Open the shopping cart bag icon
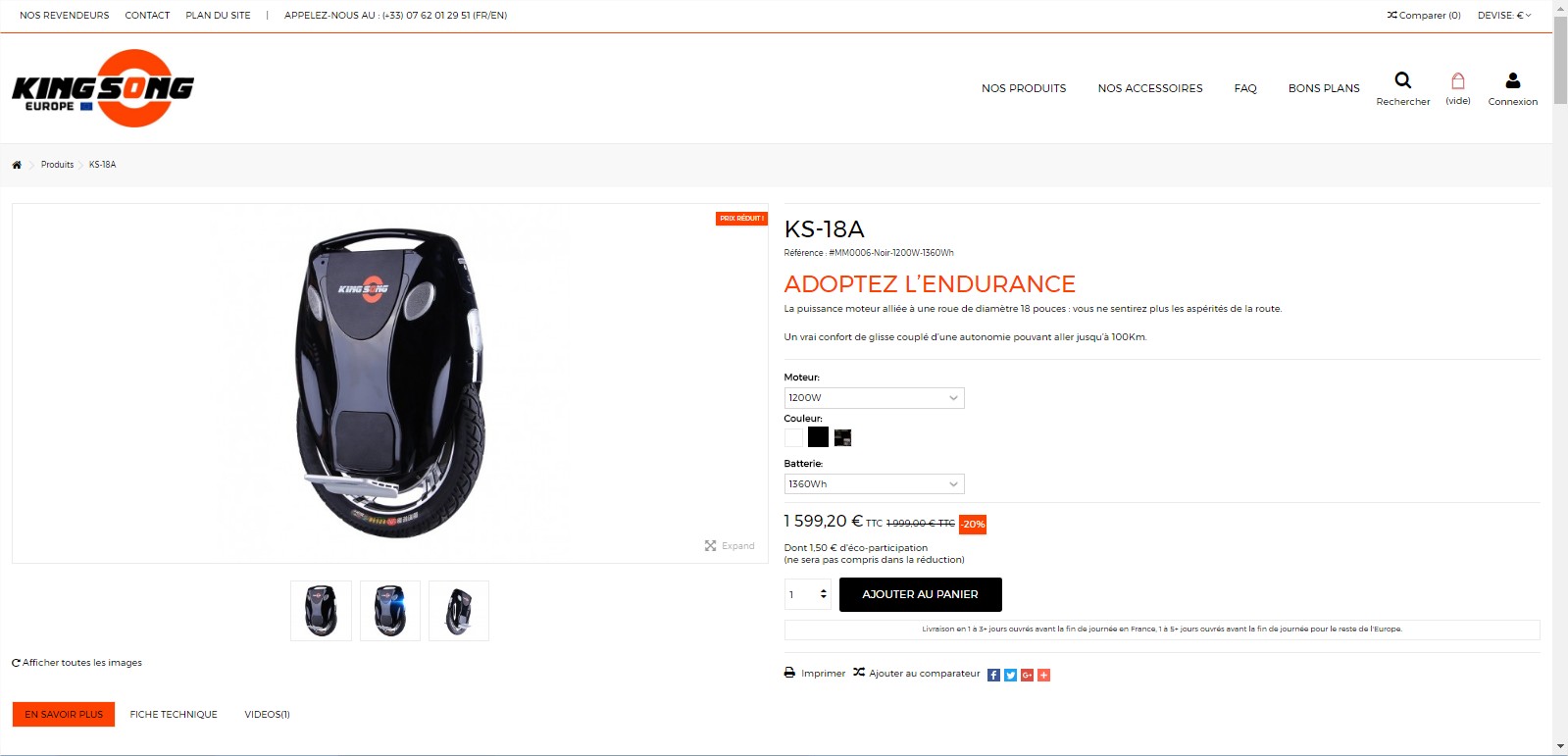The image size is (1568, 756). (1458, 80)
